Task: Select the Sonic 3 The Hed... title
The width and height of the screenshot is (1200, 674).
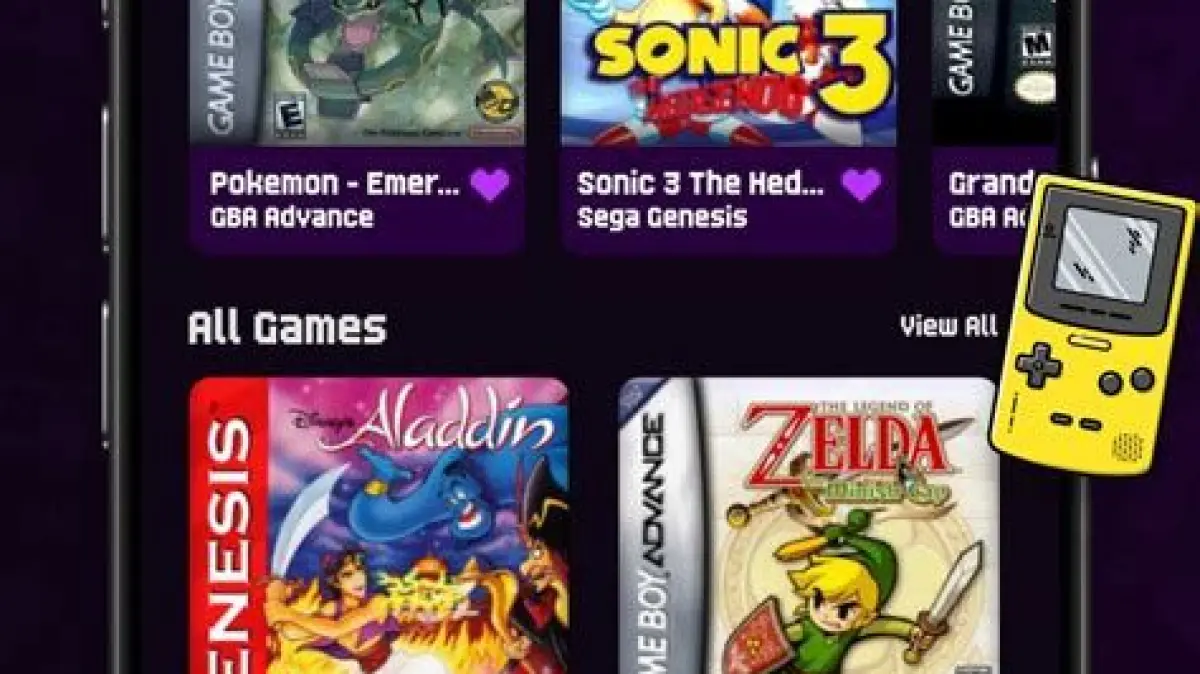Action: 702,184
